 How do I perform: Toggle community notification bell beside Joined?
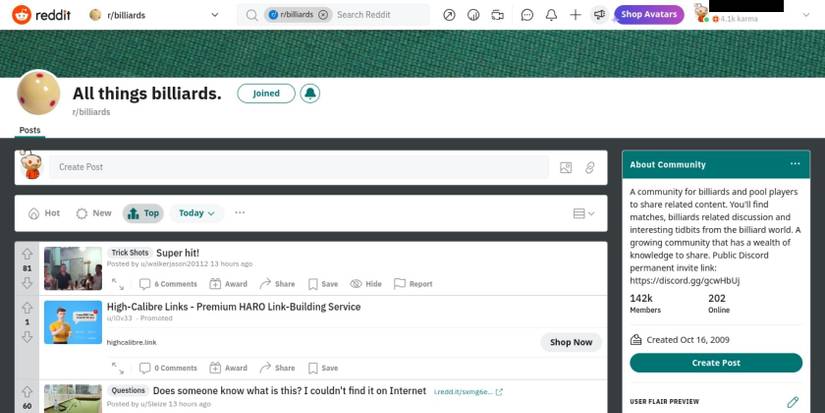pos(310,93)
